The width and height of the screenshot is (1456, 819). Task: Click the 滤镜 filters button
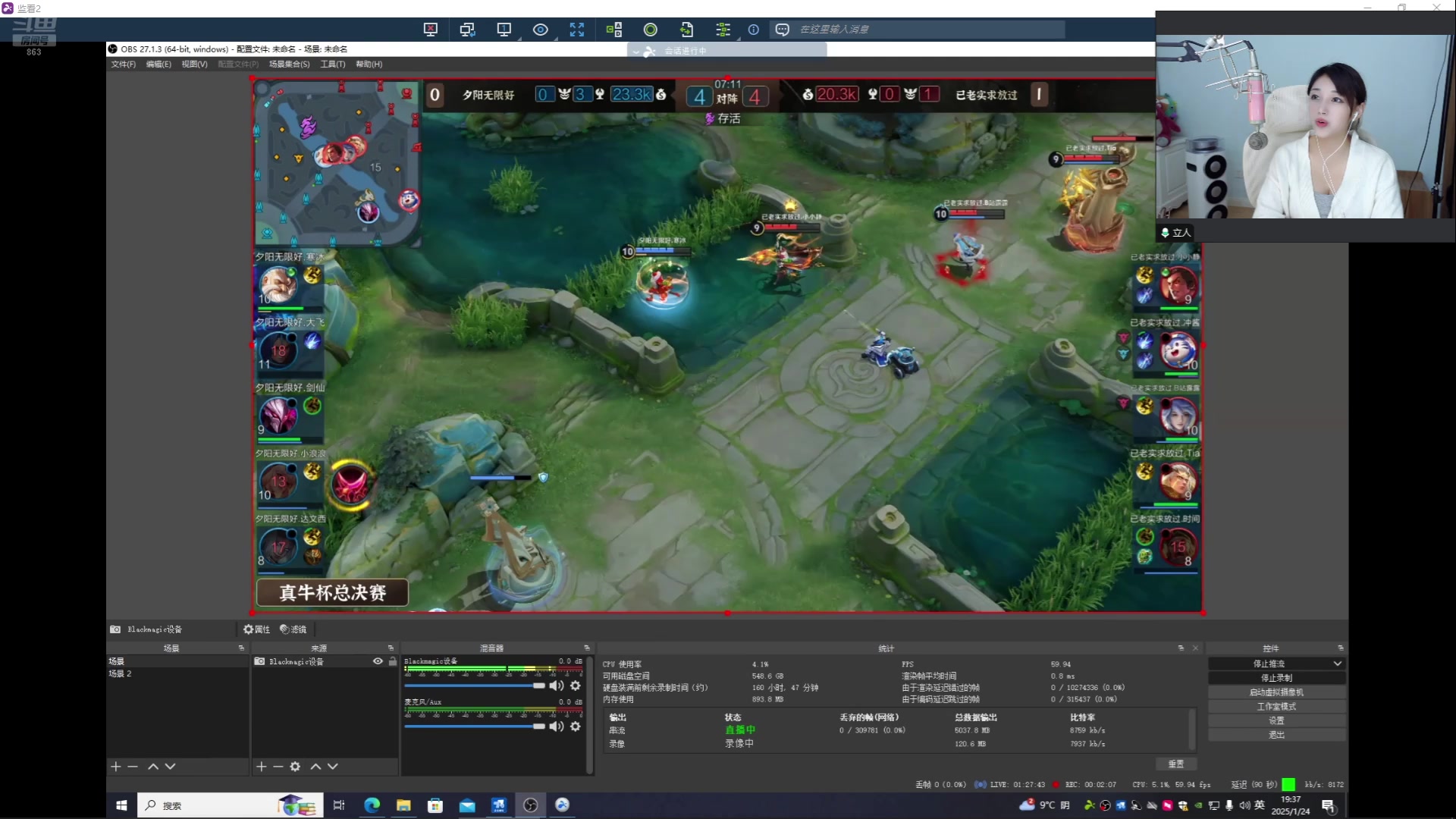click(x=293, y=629)
